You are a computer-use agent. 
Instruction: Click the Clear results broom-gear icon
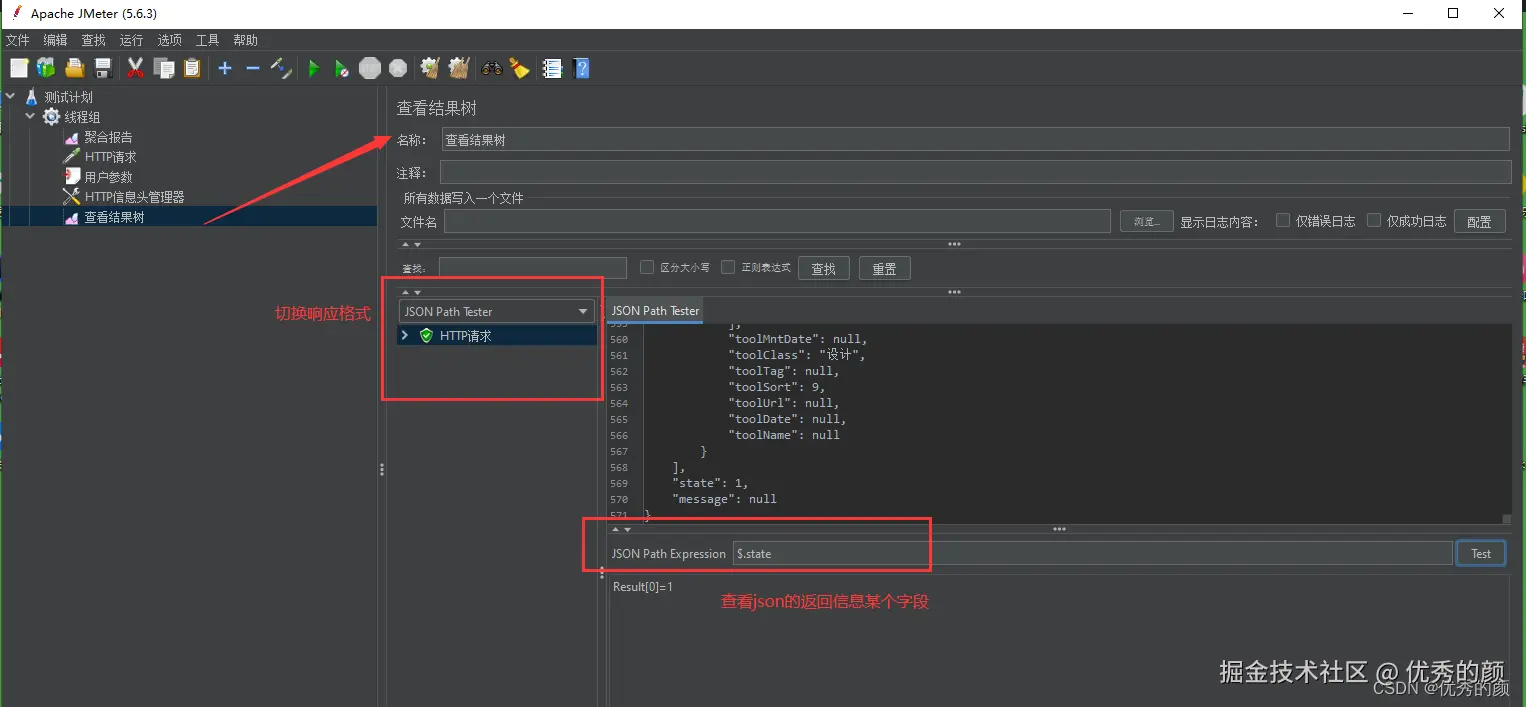coord(430,68)
